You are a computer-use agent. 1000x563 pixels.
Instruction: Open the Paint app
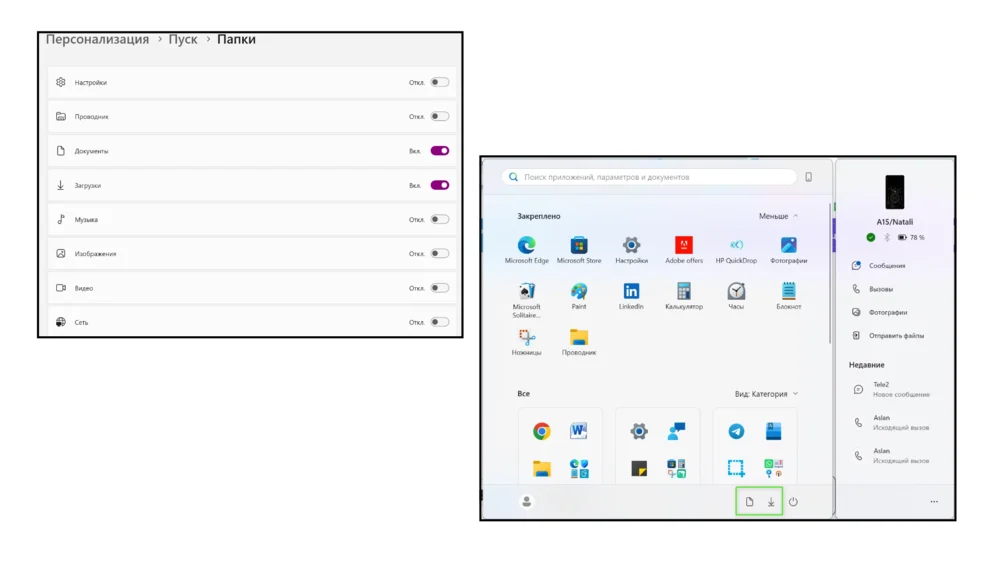point(578,296)
